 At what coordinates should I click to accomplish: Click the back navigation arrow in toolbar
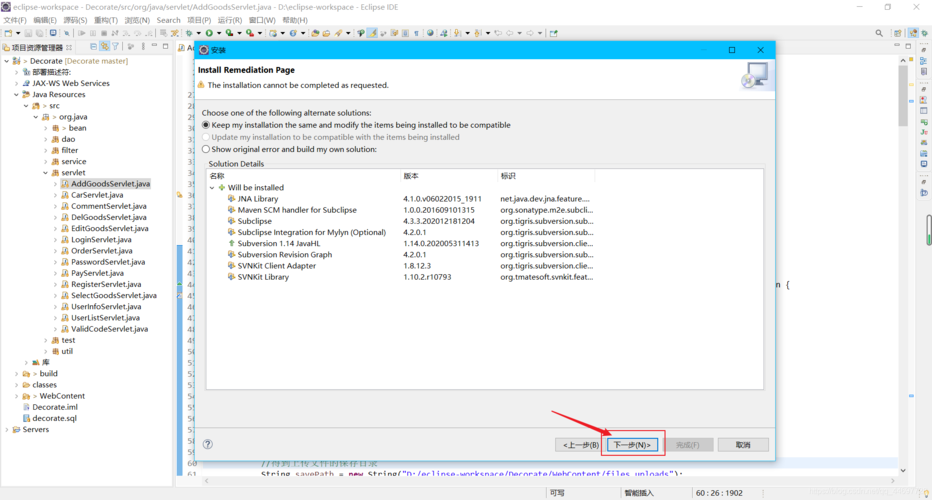tap(509, 33)
